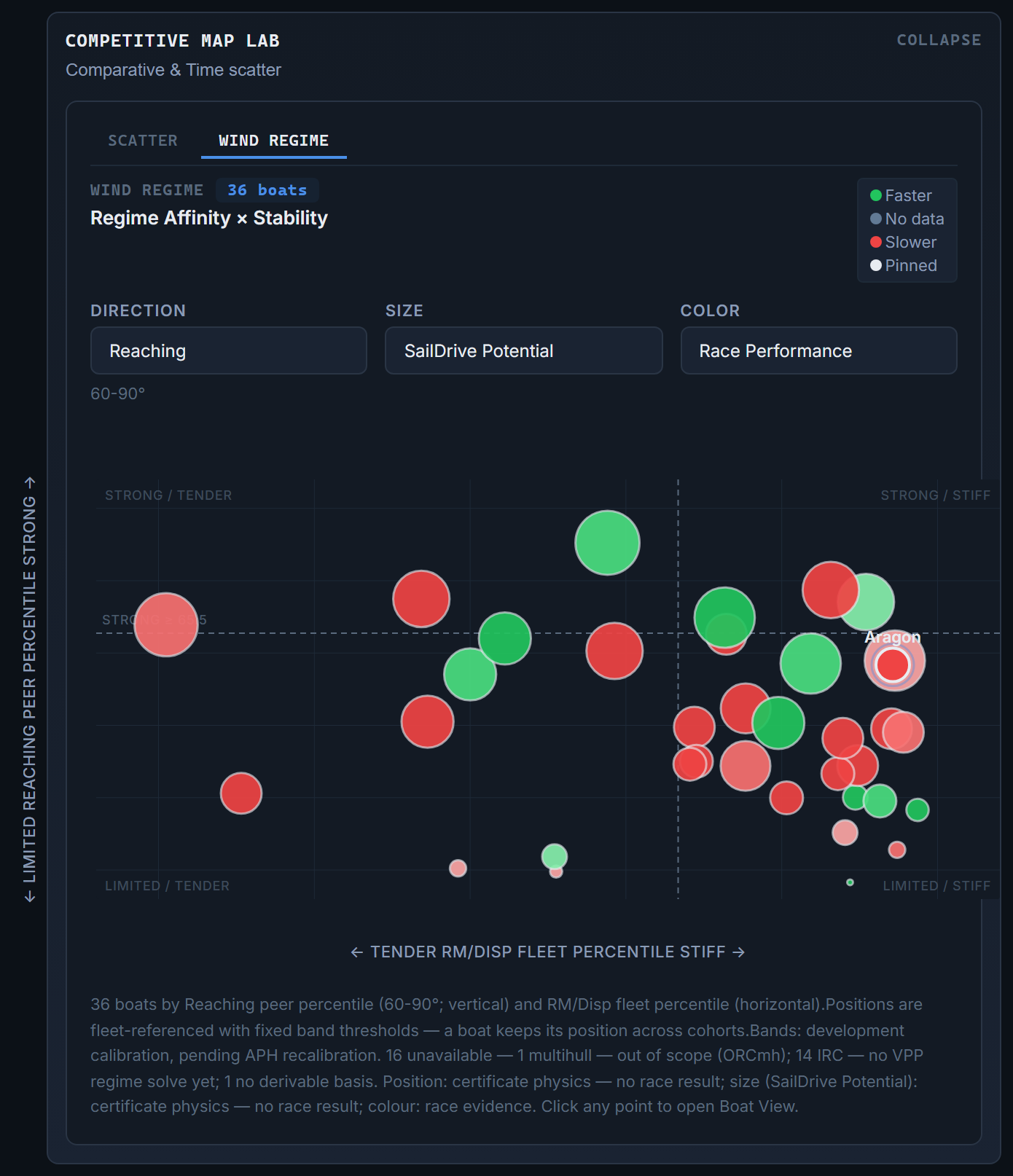This screenshot has height=1176, width=1013.
Task: Open the Direction dropdown showing Reaching
Action: [x=228, y=350]
